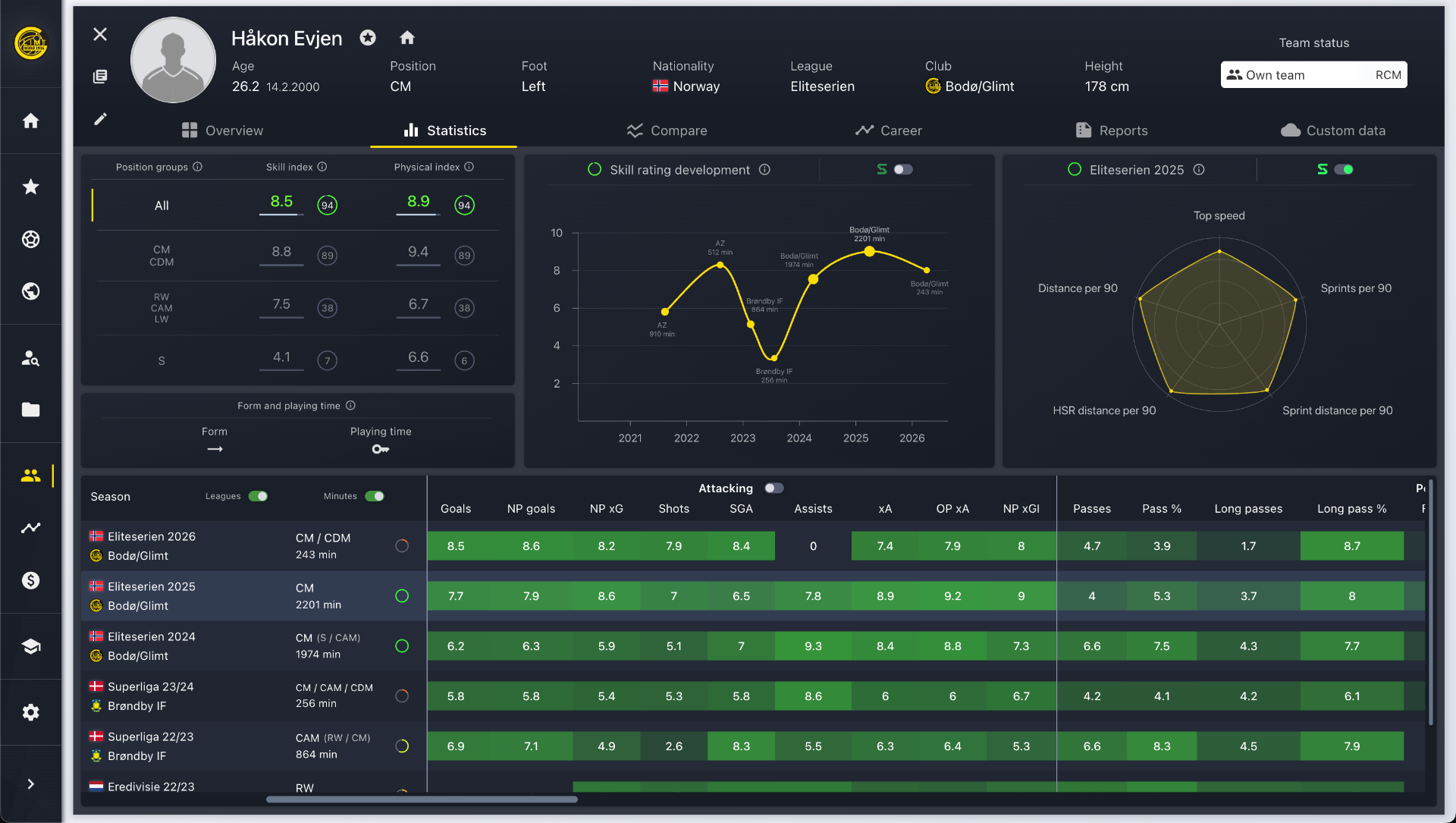Click the Bodø/Glimt club name in header

pyautogui.click(x=979, y=86)
